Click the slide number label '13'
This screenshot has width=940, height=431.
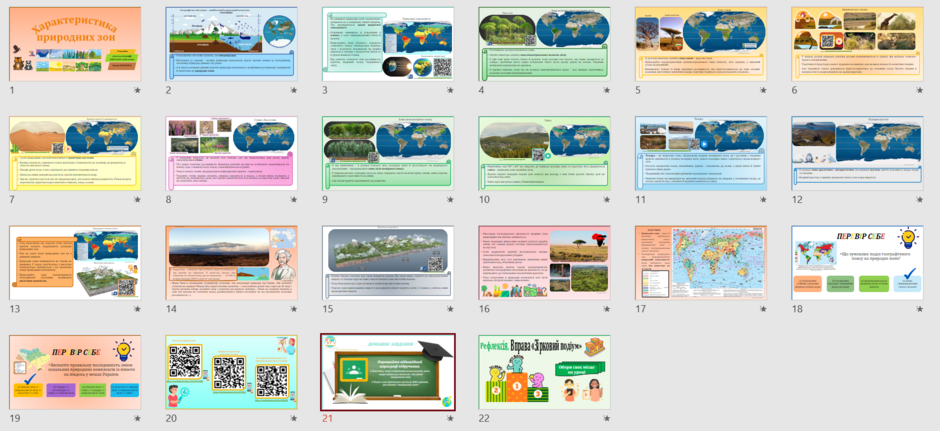pos(14,309)
